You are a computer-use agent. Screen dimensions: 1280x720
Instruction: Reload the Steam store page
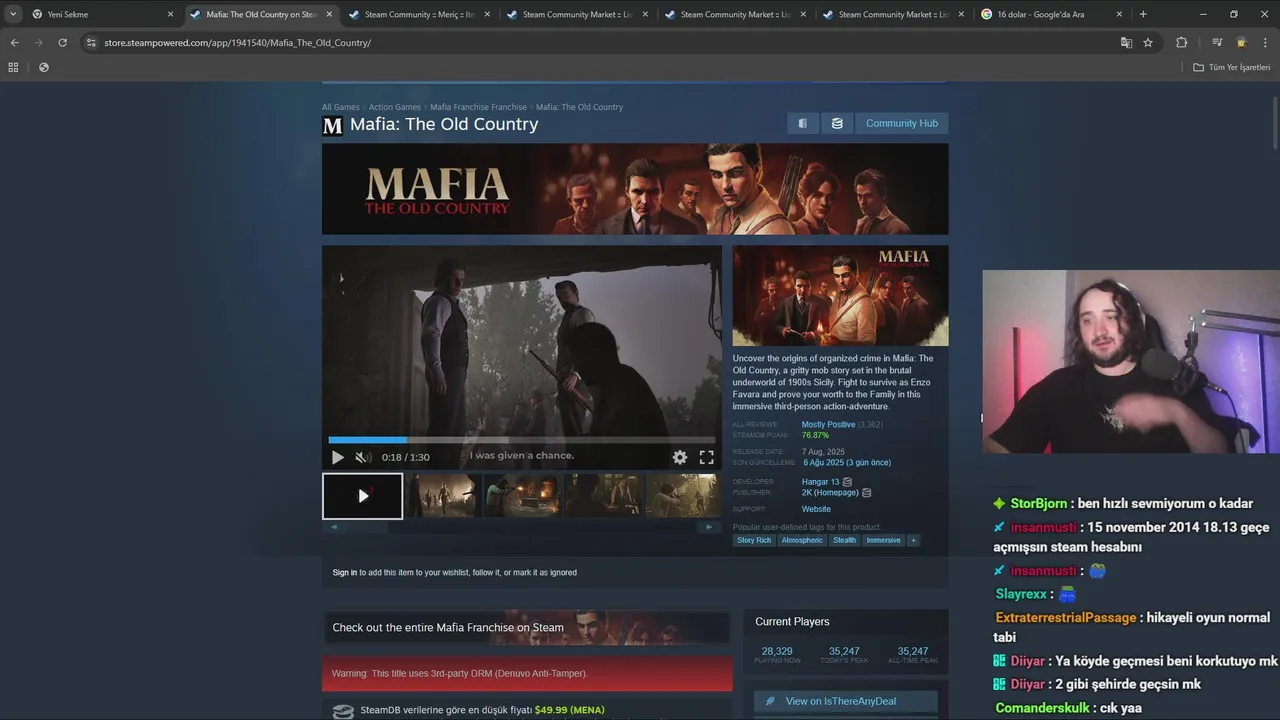(x=62, y=43)
